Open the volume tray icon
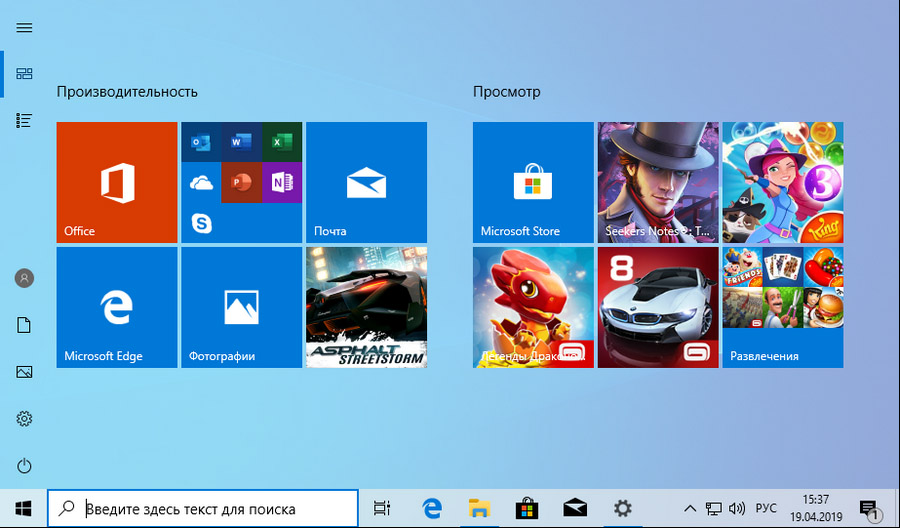 tap(736, 508)
